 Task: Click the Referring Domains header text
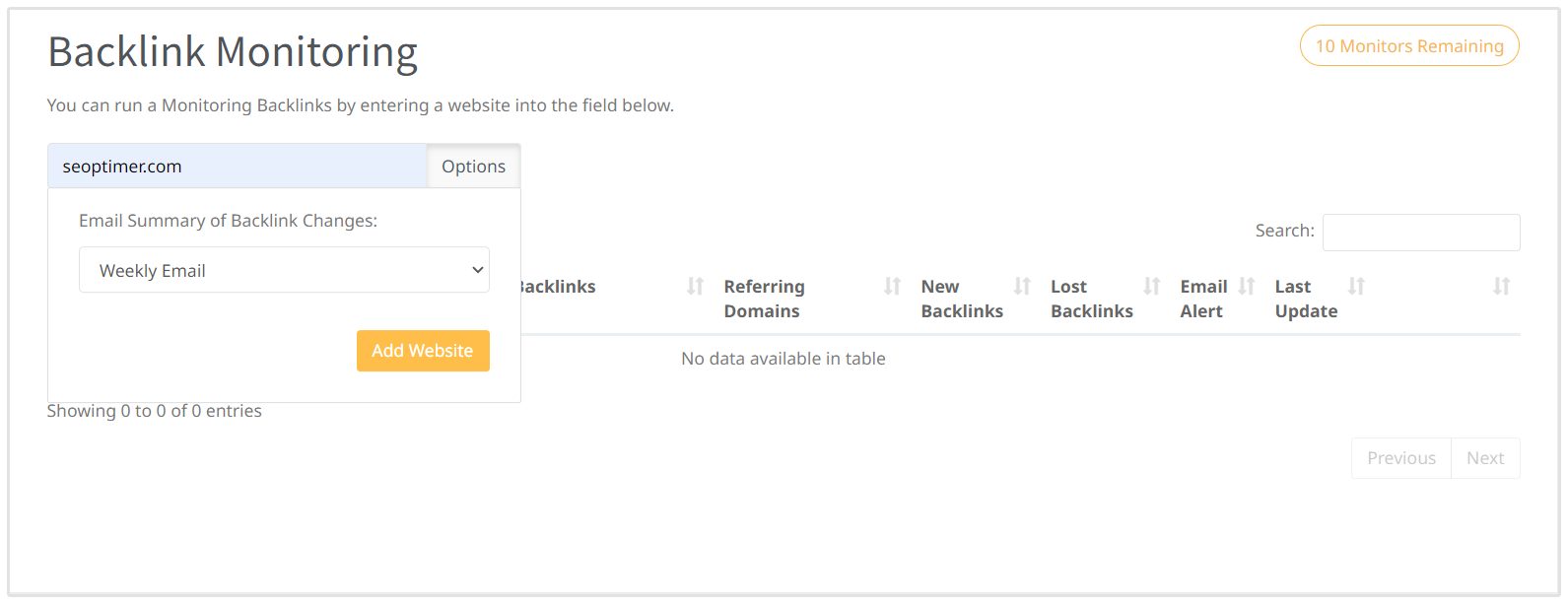(x=764, y=299)
